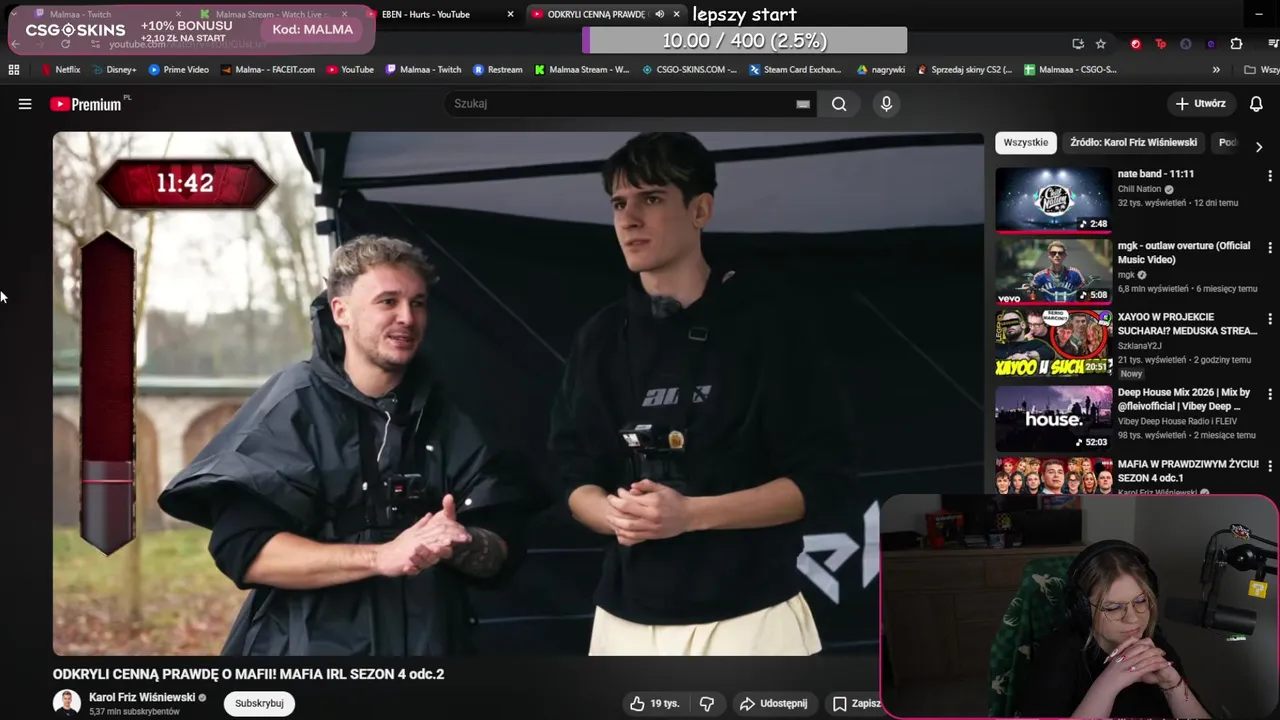This screenshot has width=1280, height=720.
Task: Open XAYOO U SUCH thumbnail with 20:51 duration
Action: pos(1053,343)
